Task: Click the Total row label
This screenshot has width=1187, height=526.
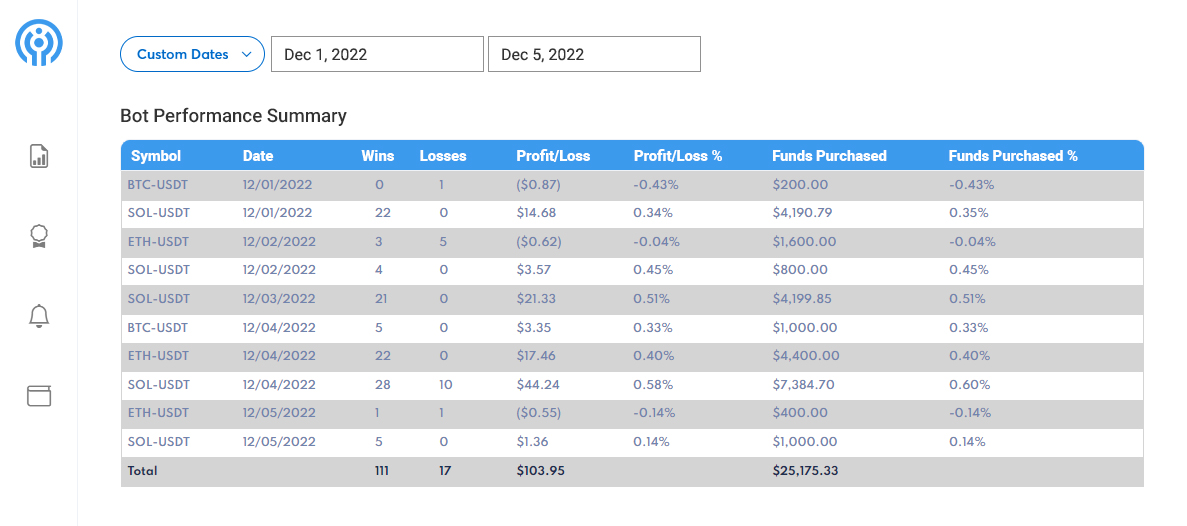Action: click(142, 471)
